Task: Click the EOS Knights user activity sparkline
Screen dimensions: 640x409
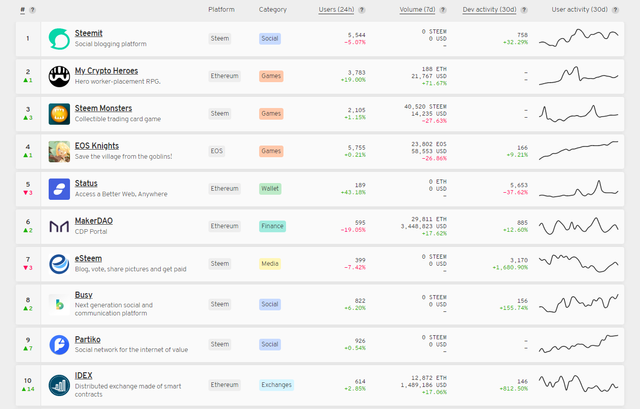Action: point(578,151)
